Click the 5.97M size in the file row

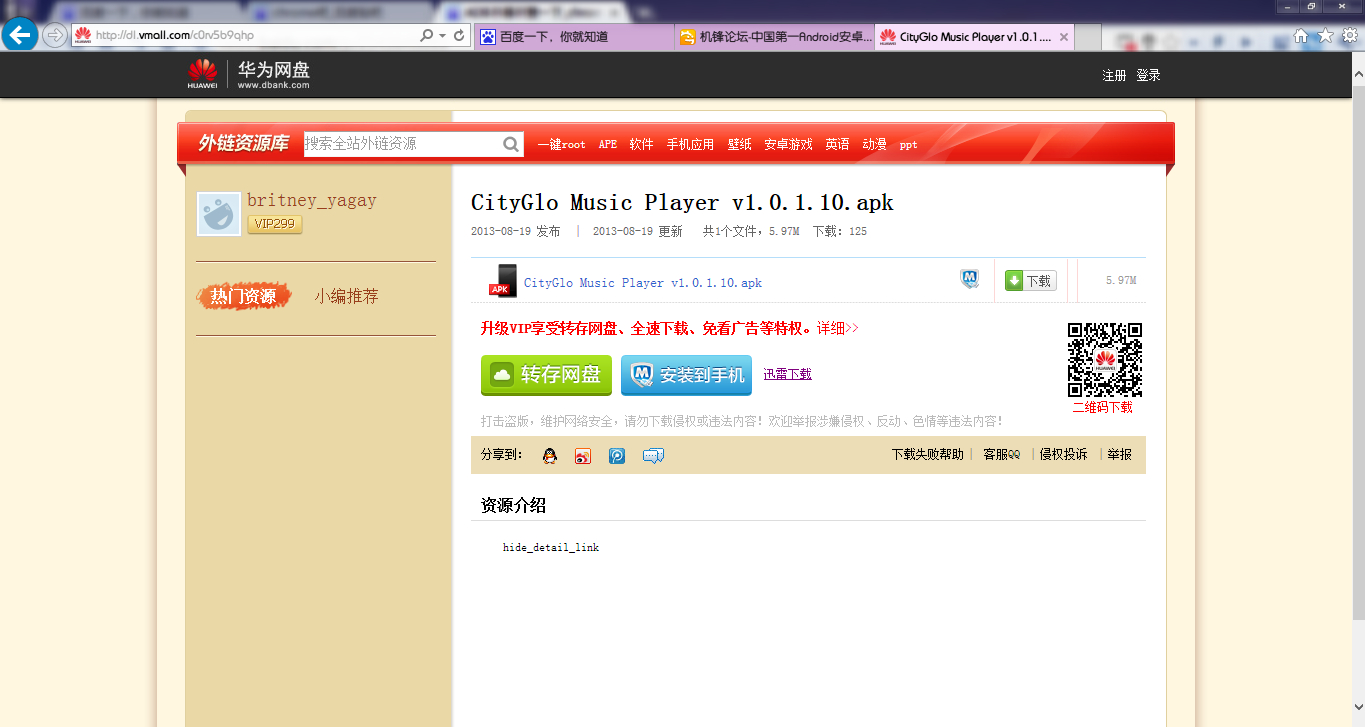tap(1121, 281)
